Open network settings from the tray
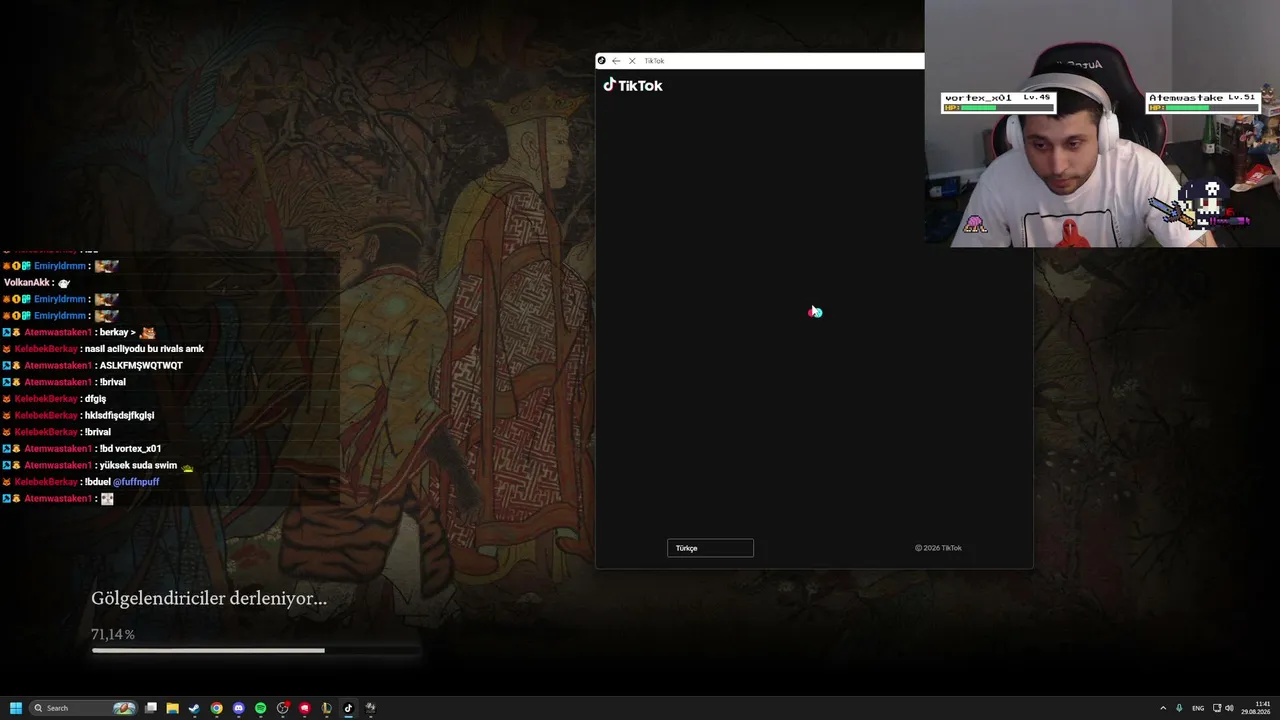The width and height of the screenshot is (1280, 720). pyautogui.click(x=1217, y=708)
